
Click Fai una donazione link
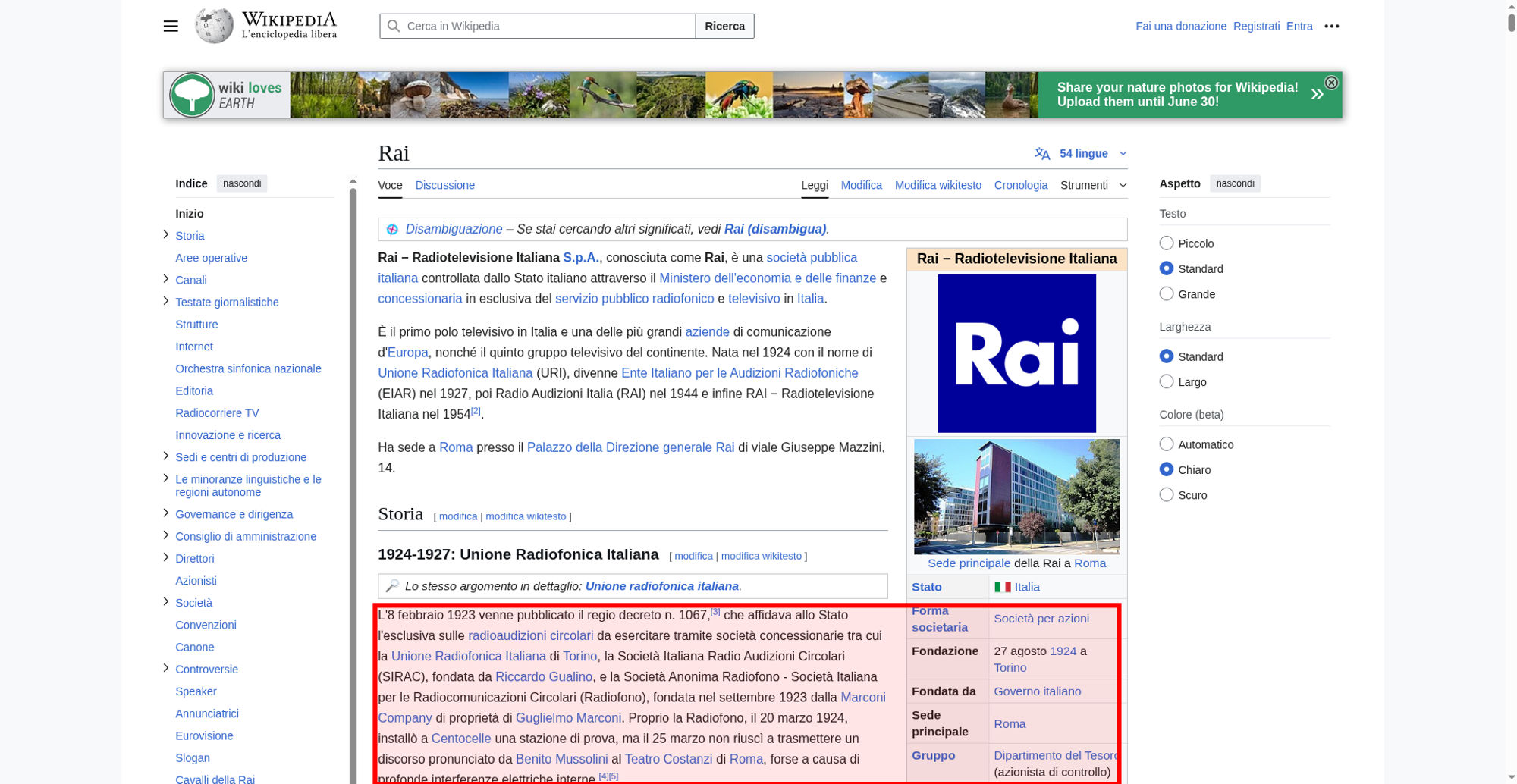(x=1180, y=26)
